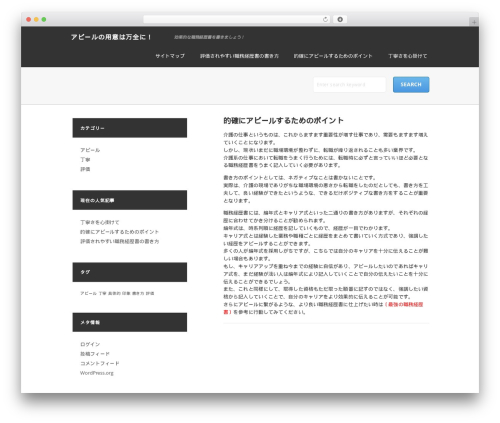500x423 pixels.
Task: Click the italic tagline beside site title
Action: 209,37
